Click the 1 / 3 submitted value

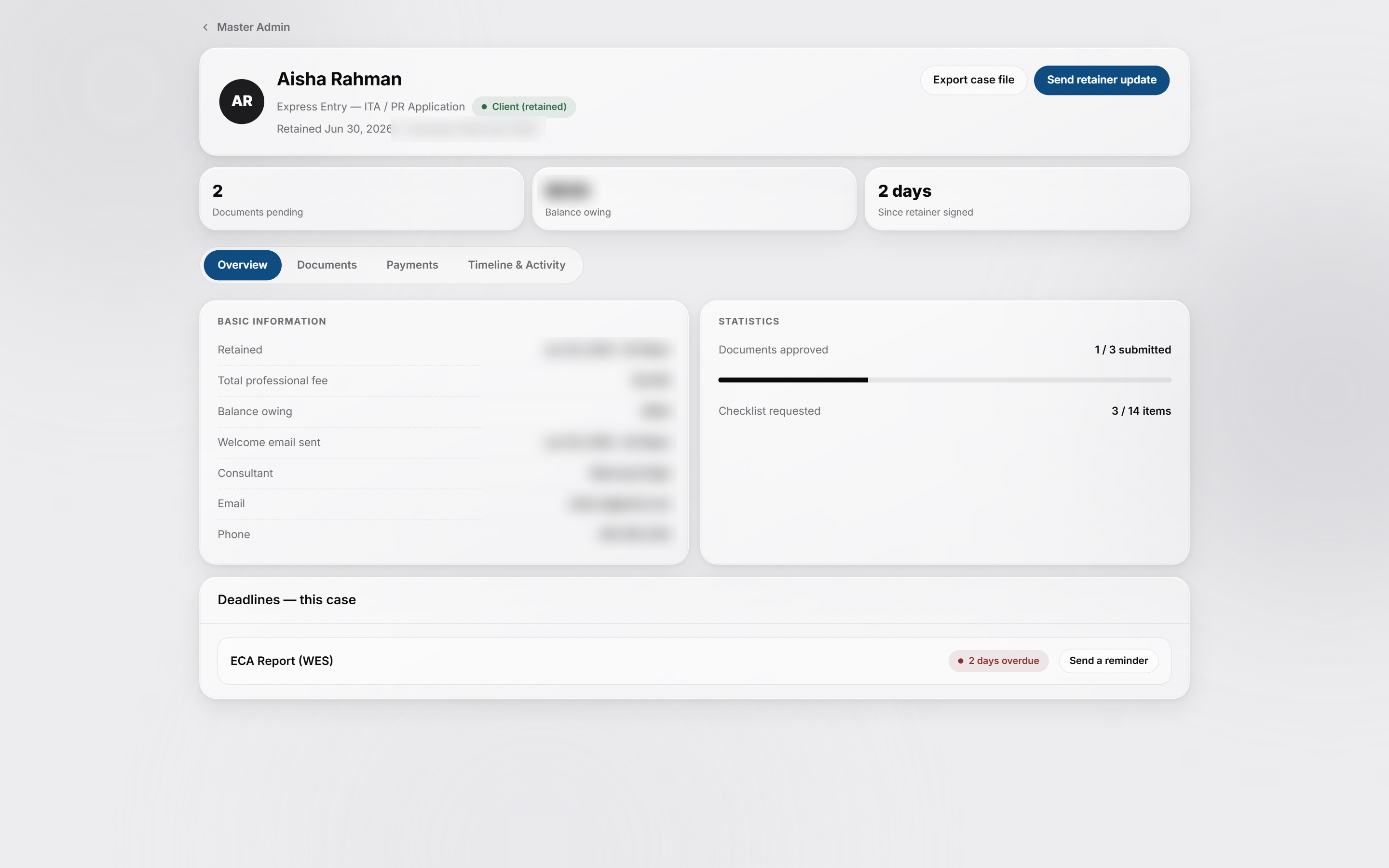pos(1132,350)
